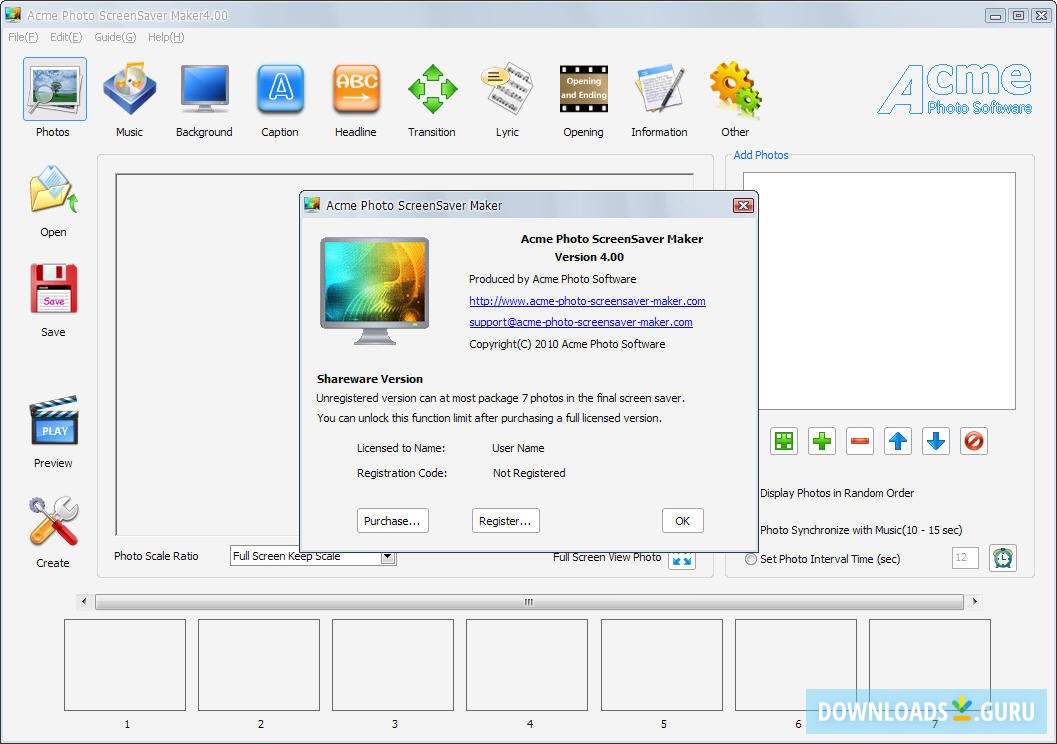Screen dimensions: 1057x744
Task: Add a photo with green plus icon
Action: click(822, 441)
